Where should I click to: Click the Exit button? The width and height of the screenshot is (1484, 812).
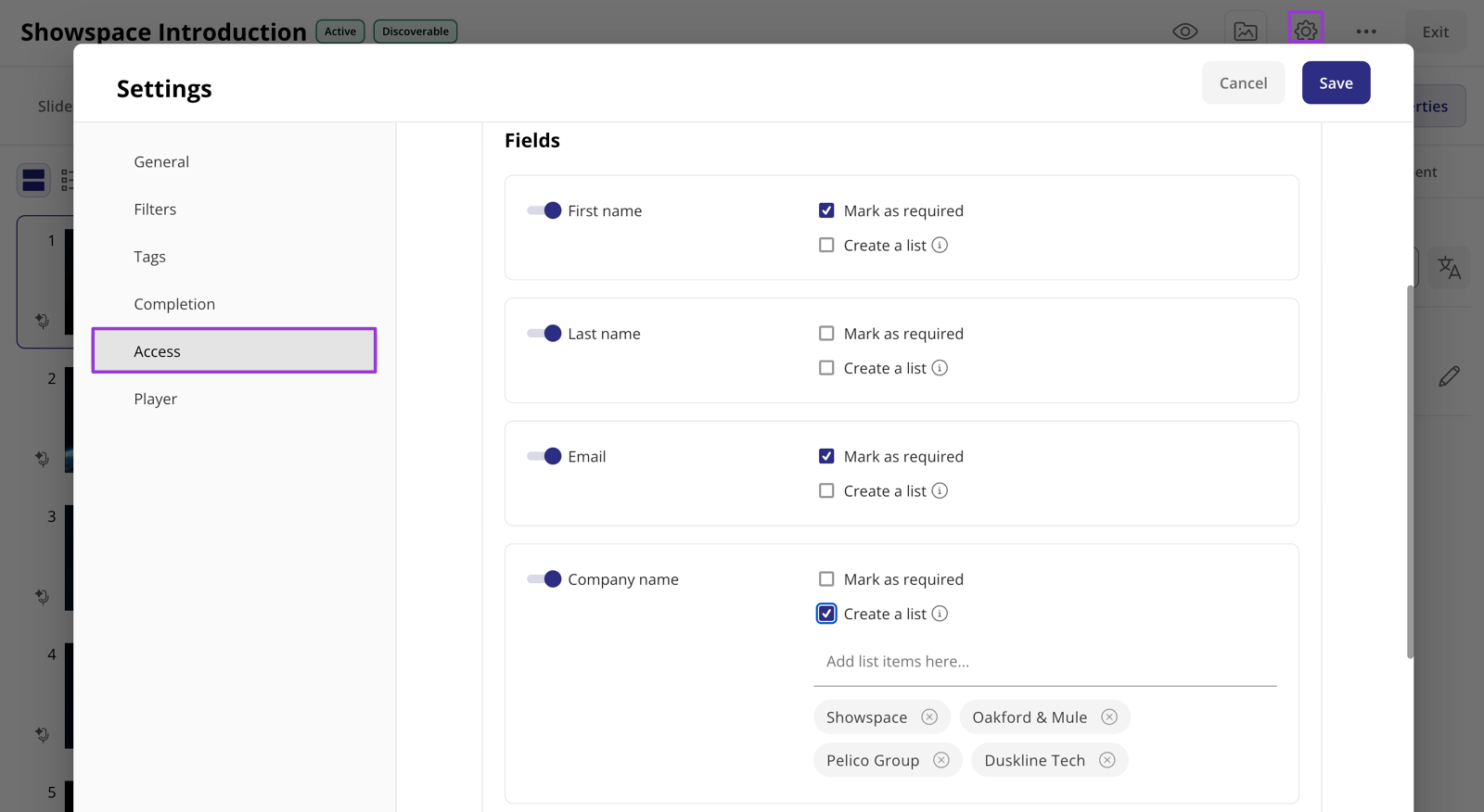coord(1436,32)
